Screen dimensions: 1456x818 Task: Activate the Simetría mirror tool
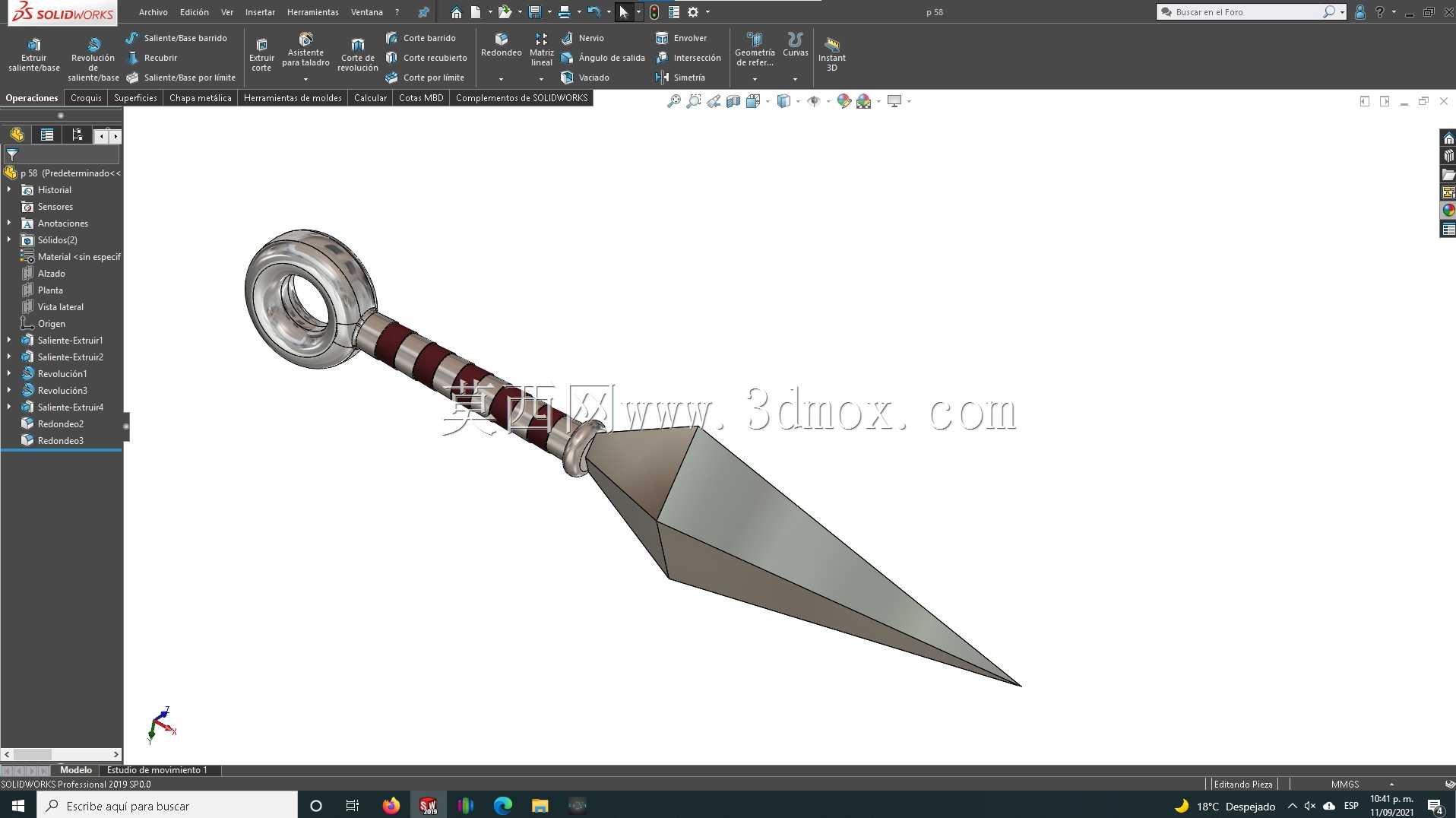pos(680,78)
